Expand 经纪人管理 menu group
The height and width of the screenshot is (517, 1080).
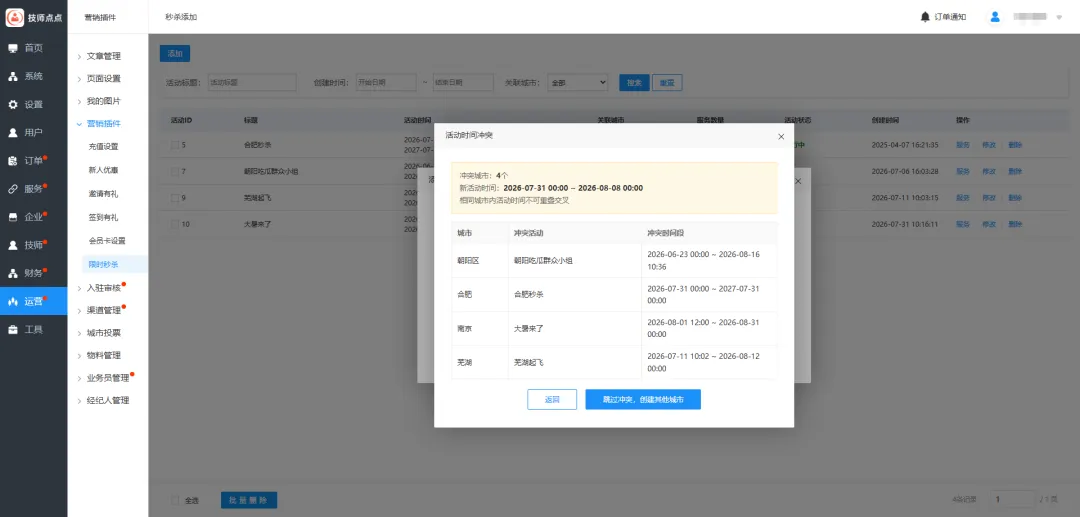pos(107,400)
